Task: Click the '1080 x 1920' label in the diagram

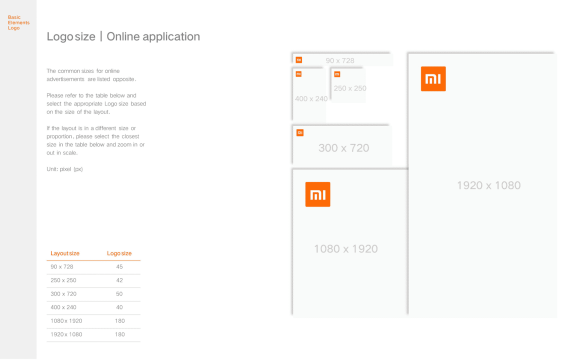Action: tap(346, 249)
